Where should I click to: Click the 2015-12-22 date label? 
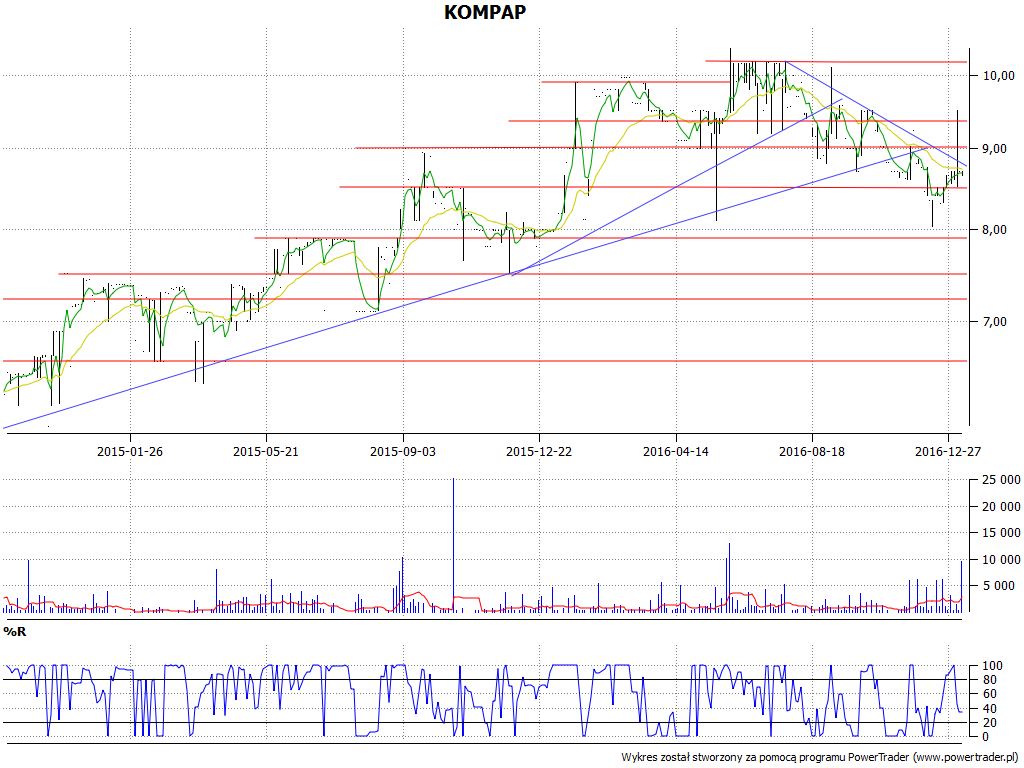[539, 451]
